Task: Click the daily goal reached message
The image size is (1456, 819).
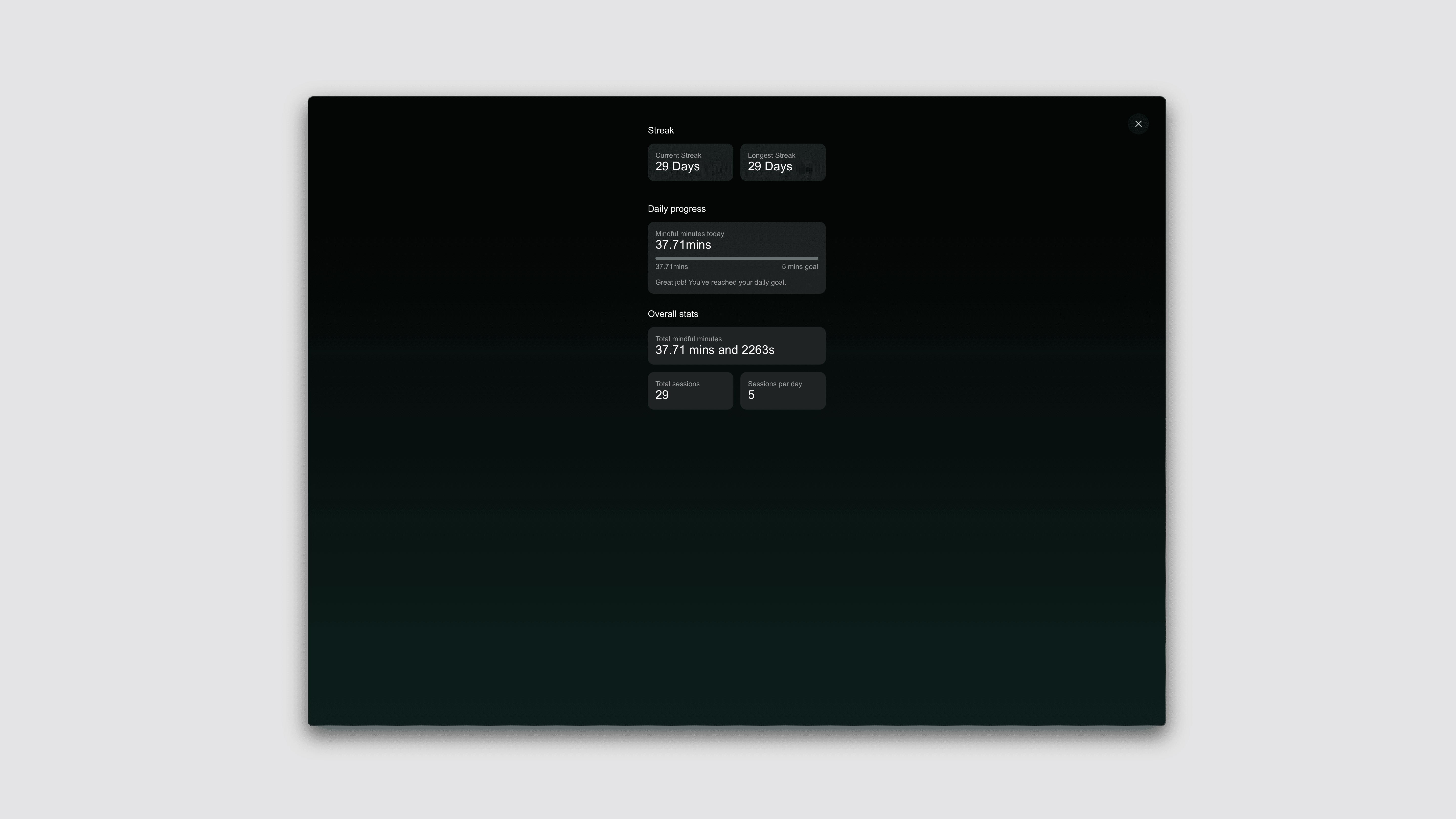Action: (720, 282)
